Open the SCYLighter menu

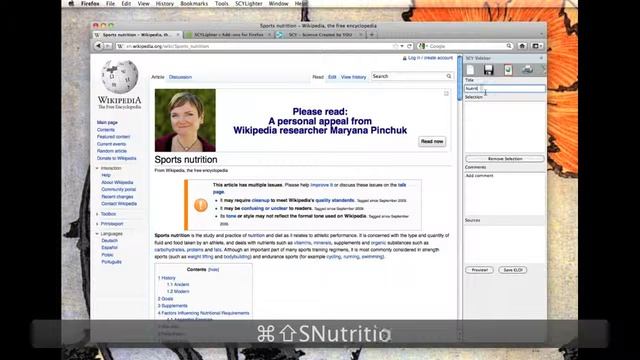(249, 3)
